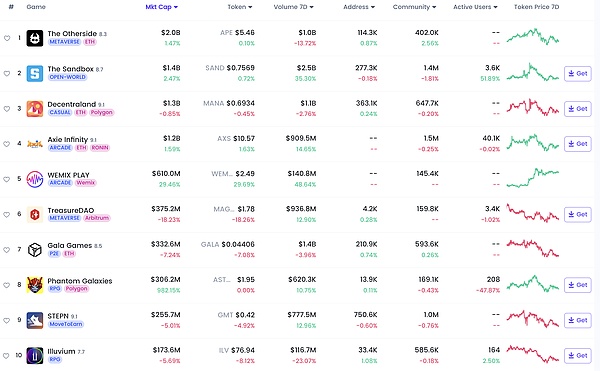Screen dimensions: 600x371
Task: Toggle the favorite heart for WEMIX PLAY
Action: [x=7, y=179]
